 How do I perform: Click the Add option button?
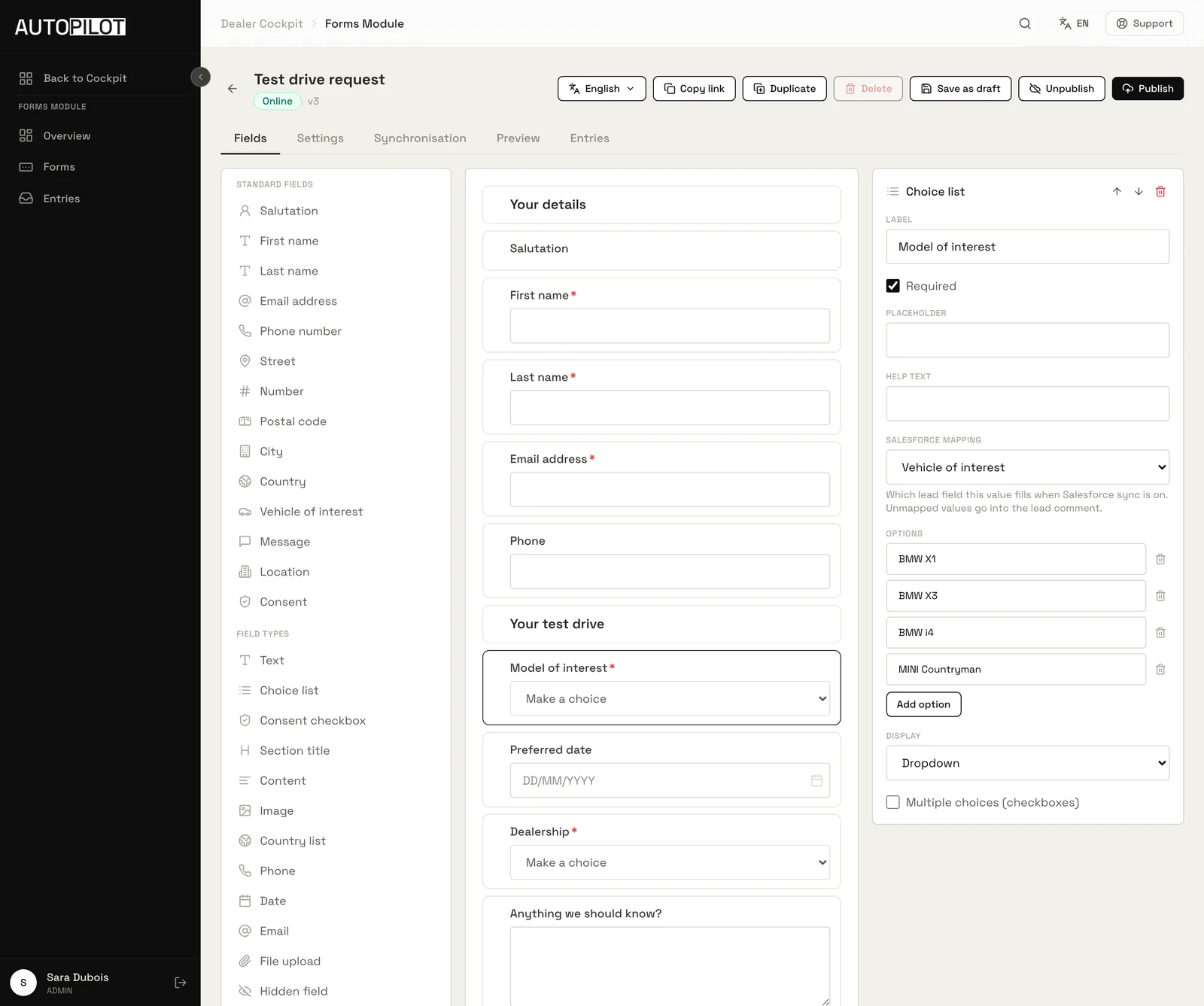(x=923, y=704)
